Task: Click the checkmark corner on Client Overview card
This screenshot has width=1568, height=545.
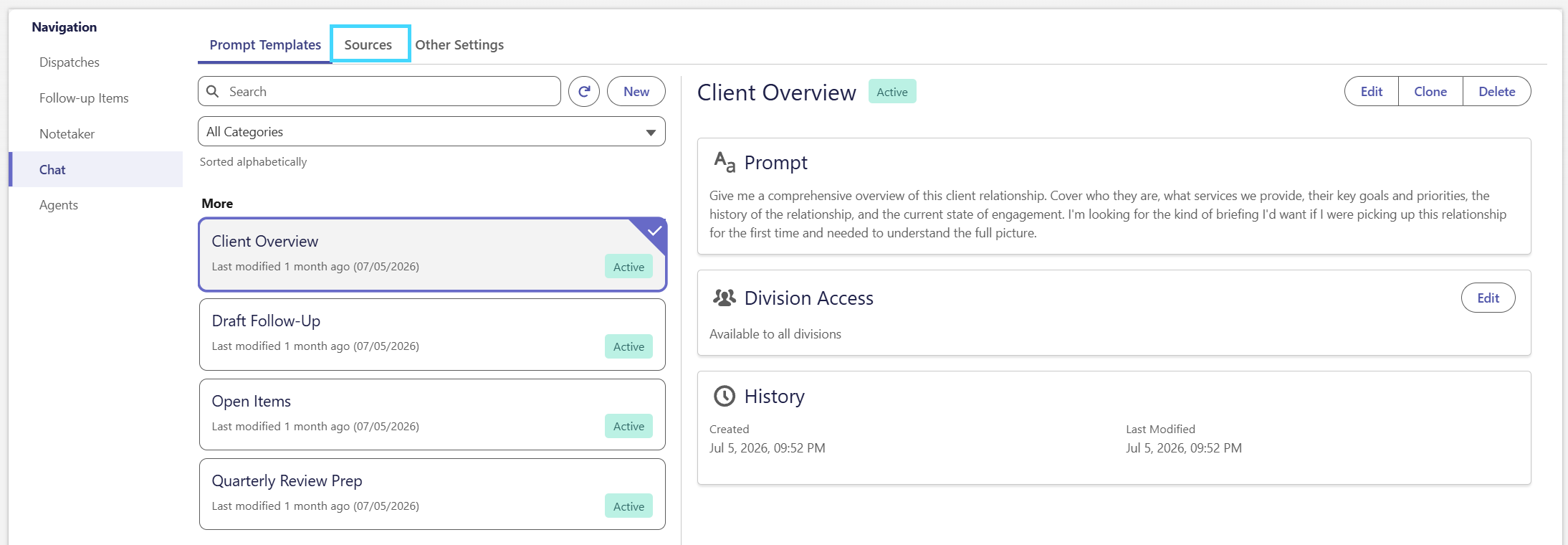Action: point(654,231)
